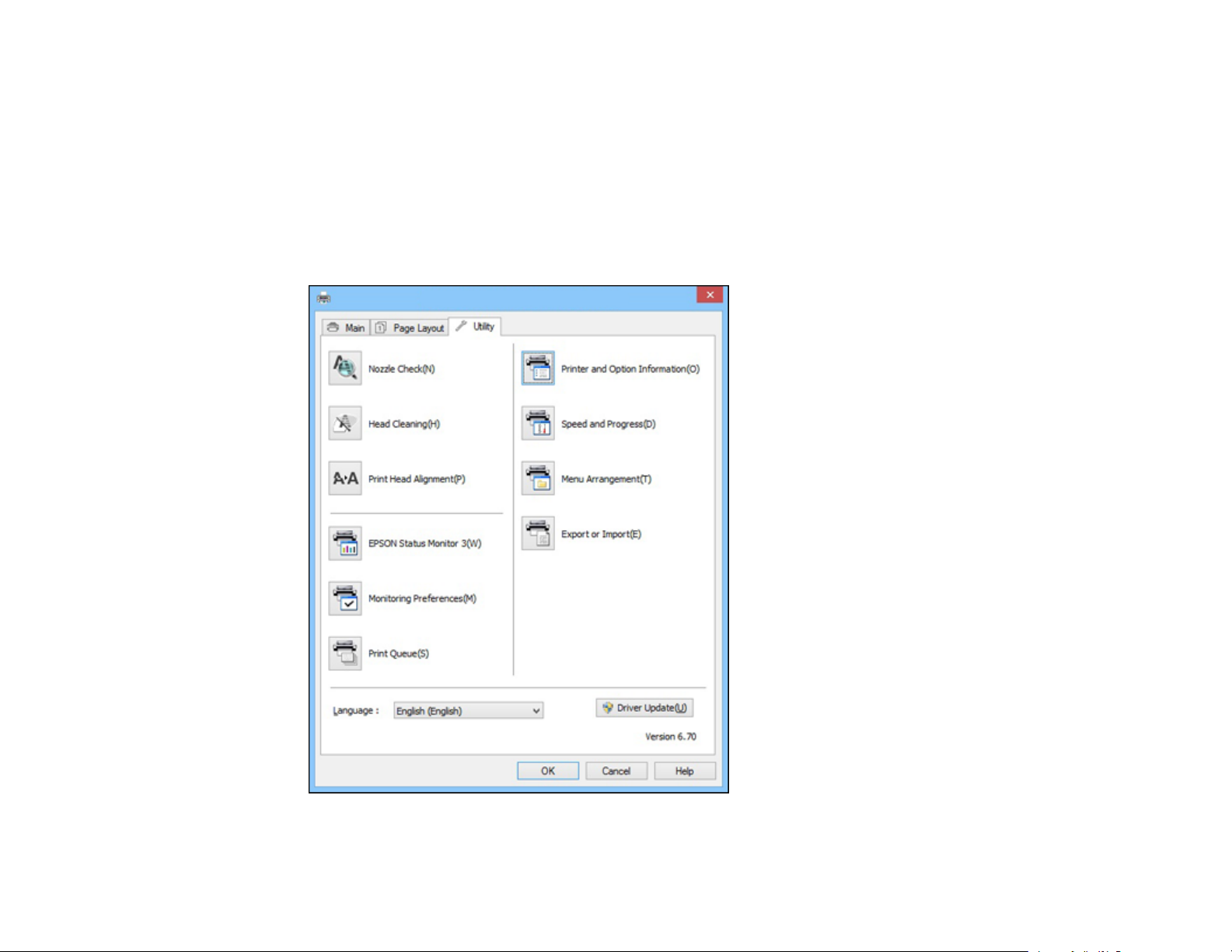Switch to the Page Layout tab
This screenshot has height=952, width=1232.
tap(410, 327)
